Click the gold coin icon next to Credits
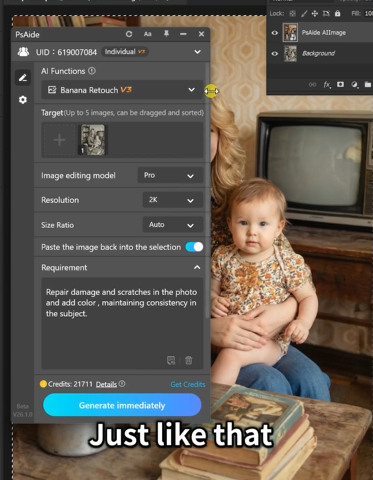This screenshot has width=373, height=480. [x=43, y=384]
